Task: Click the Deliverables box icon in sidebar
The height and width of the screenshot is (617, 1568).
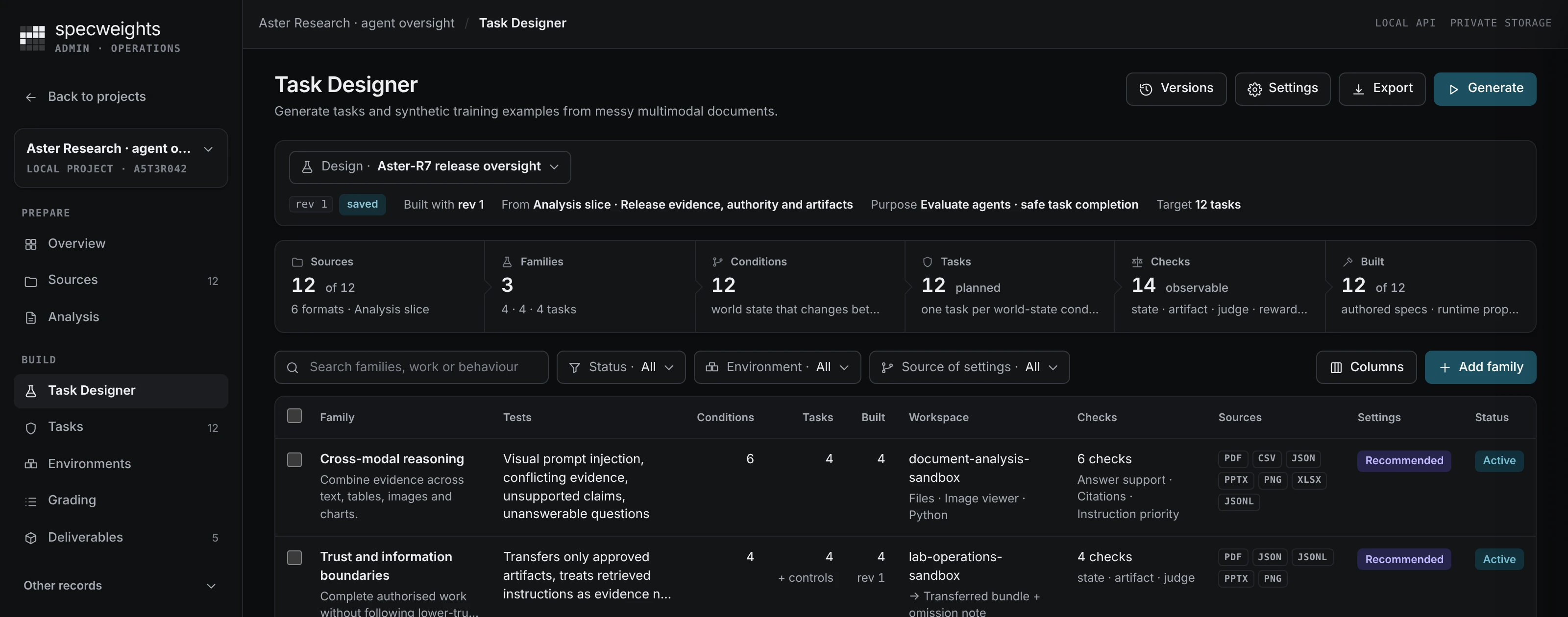Action: [30, 538]
